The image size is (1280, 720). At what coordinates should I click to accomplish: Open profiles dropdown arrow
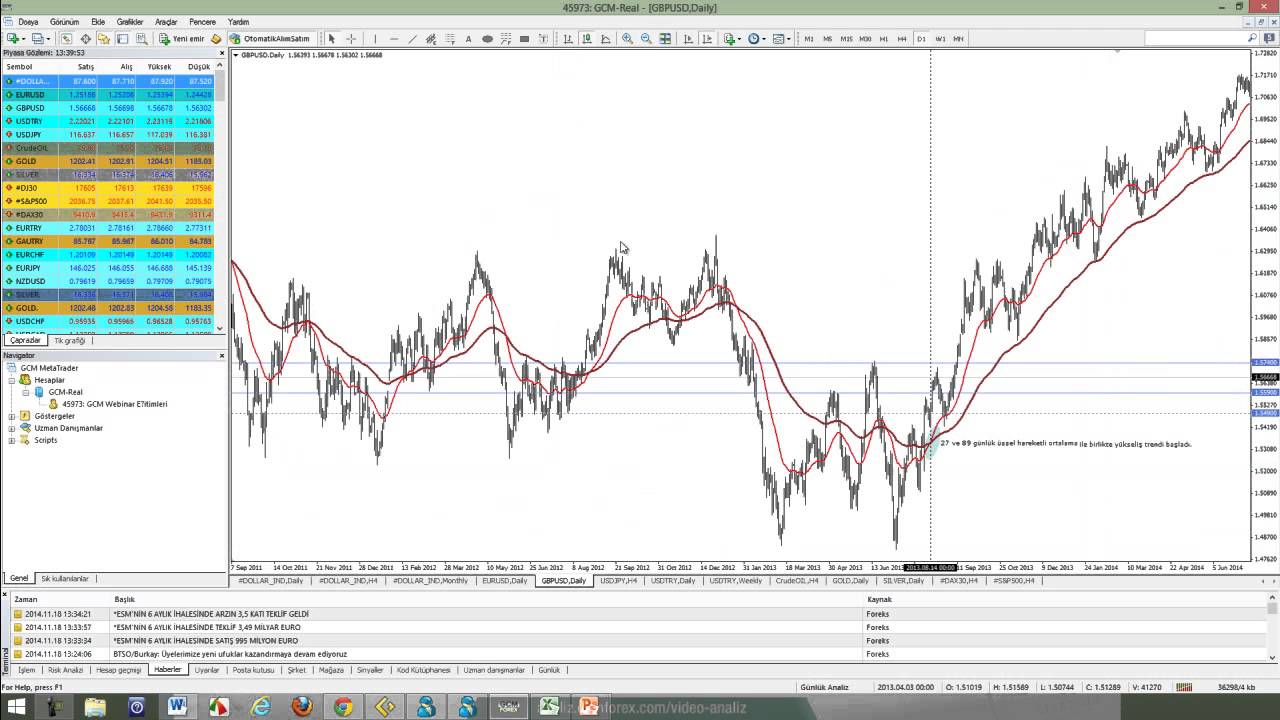pyautogui.click(x=48, y=39)
